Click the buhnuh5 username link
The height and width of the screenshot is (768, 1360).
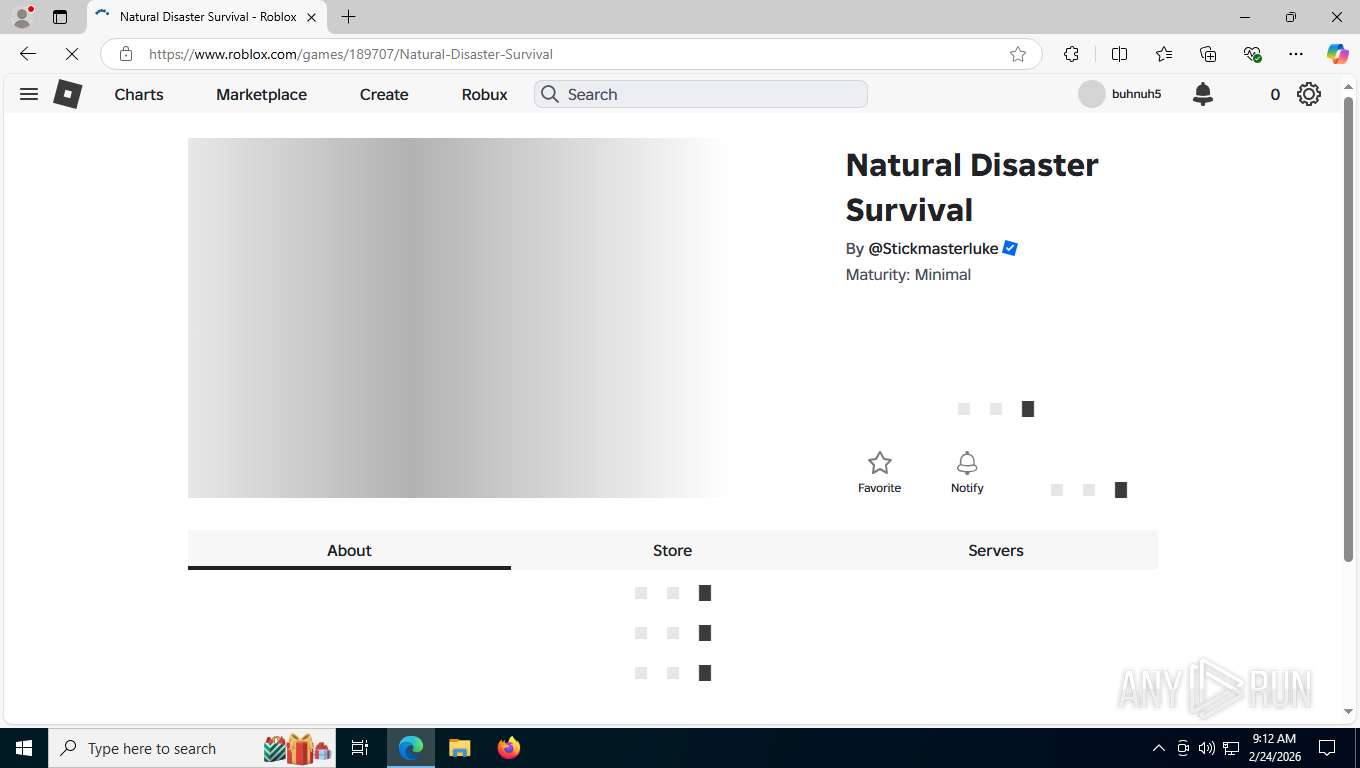coord(1137,94)
